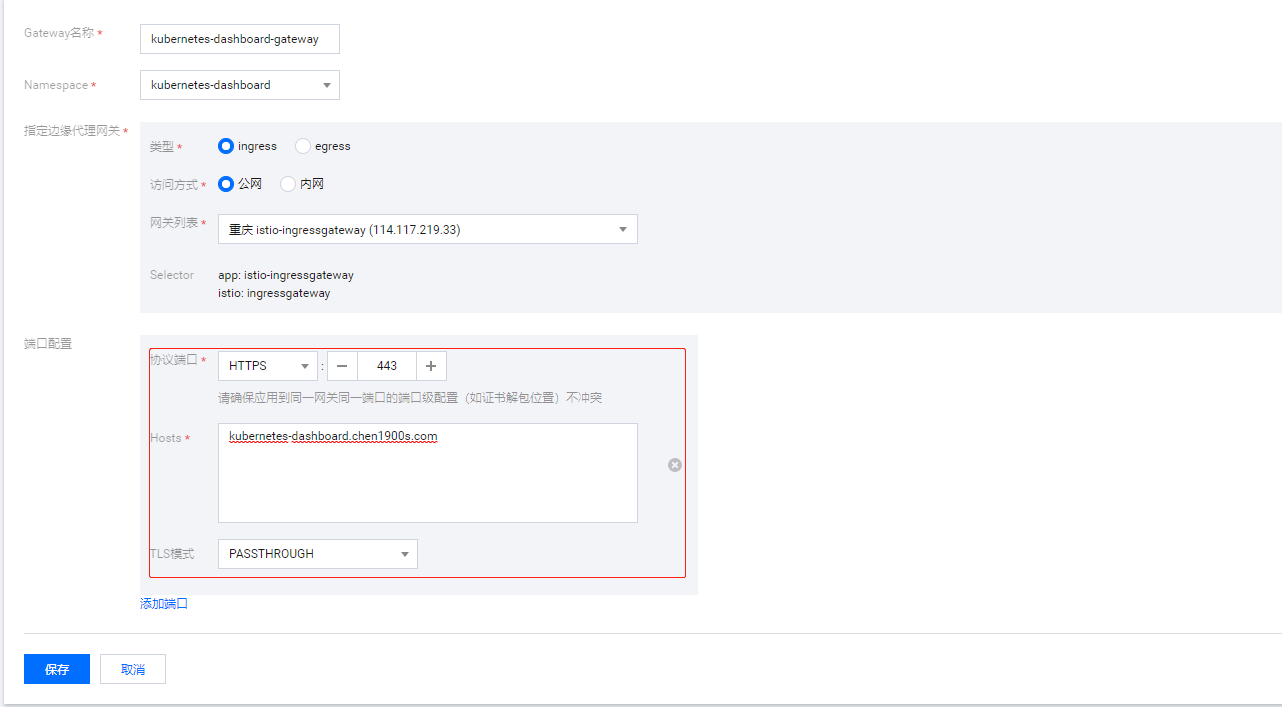Click the Namespace dropdown arrow icon

327,85
